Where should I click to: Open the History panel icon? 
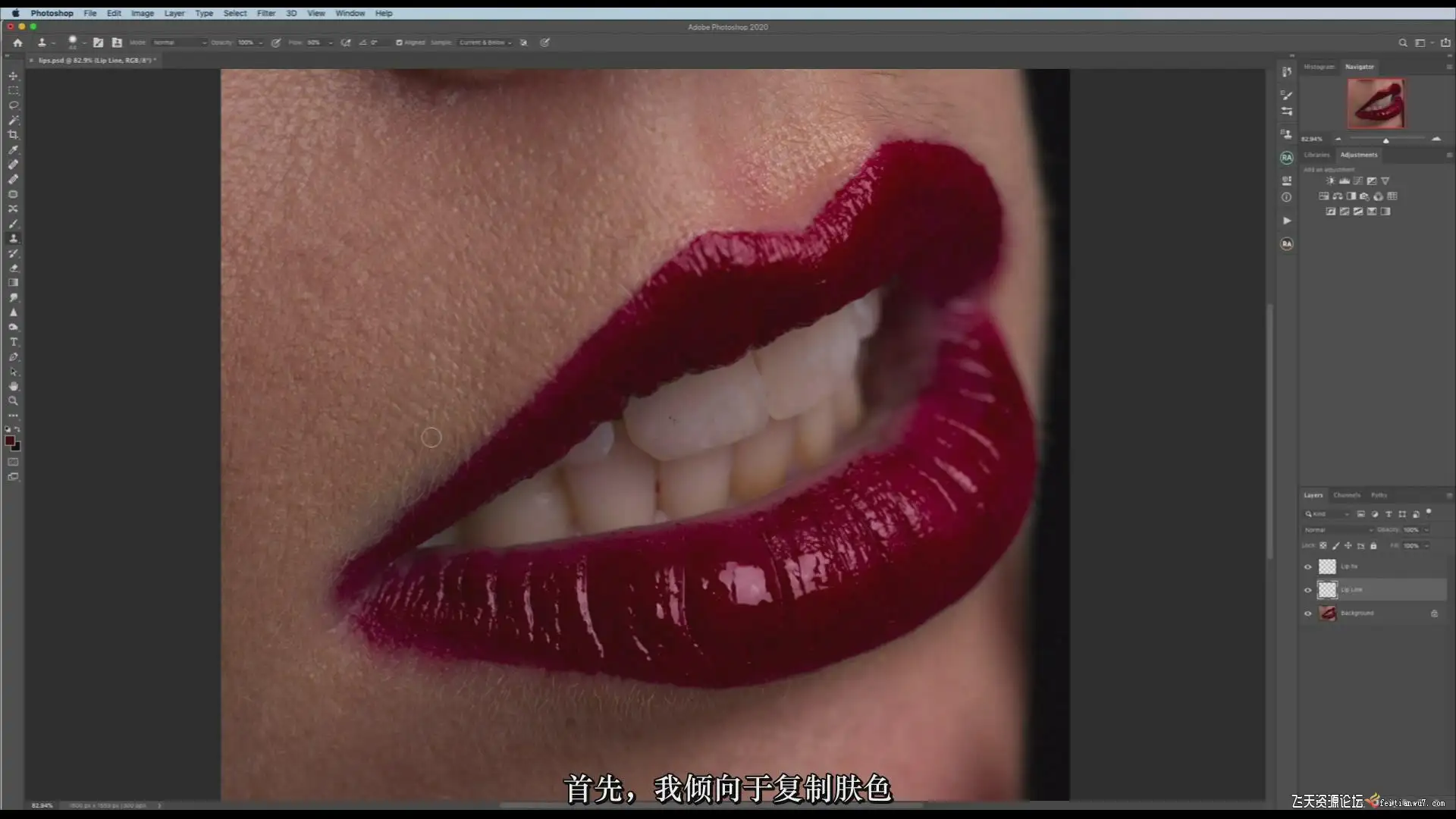tap(1287, 72)
